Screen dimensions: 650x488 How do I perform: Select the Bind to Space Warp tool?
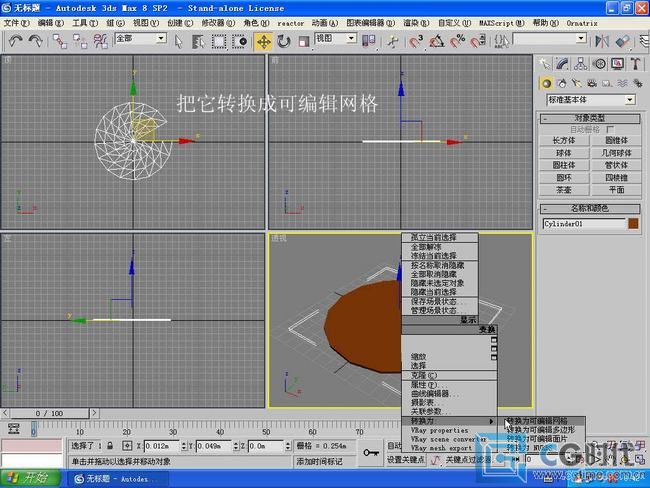coord(100,41)
